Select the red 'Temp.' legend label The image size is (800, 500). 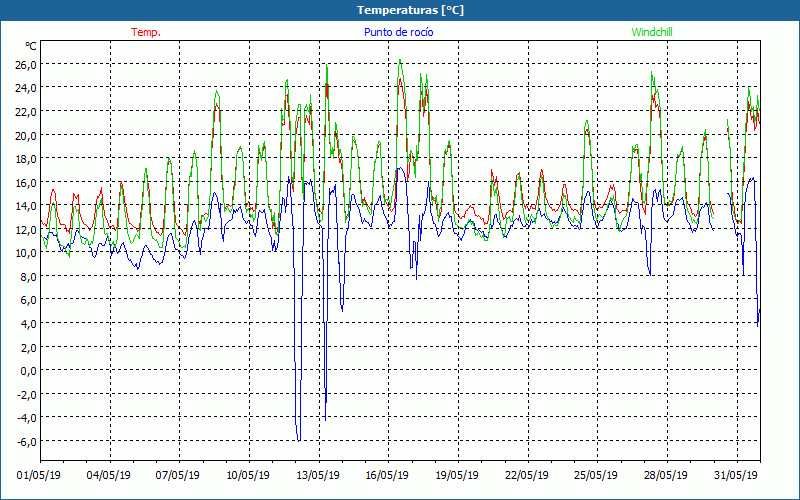tap(146, 32)
